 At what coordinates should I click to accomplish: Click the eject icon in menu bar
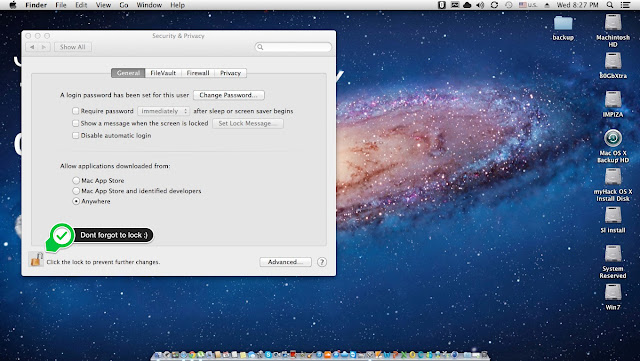pos(547,5)
